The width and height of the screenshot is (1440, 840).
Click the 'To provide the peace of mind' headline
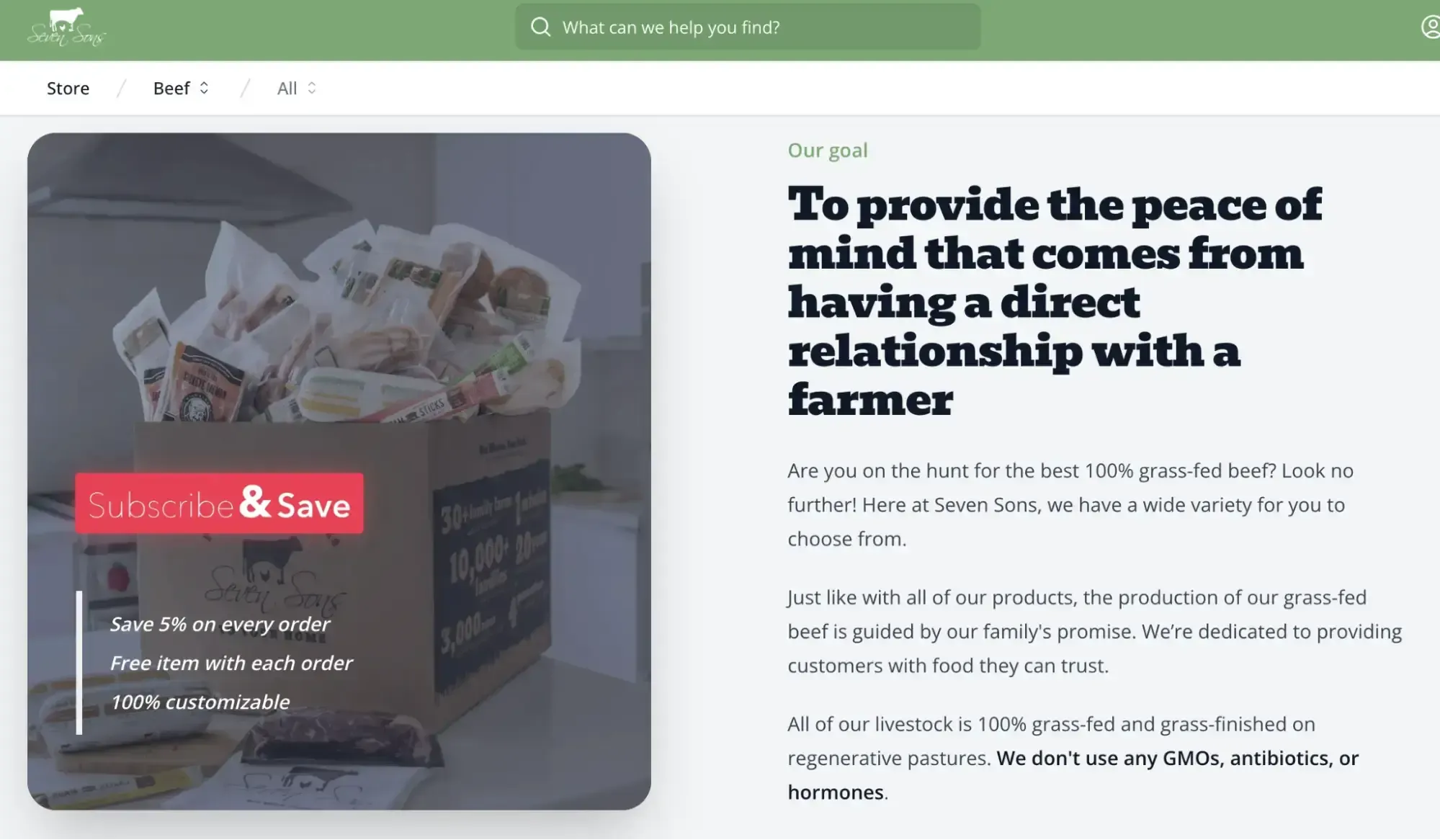(x=1055, y=301)
